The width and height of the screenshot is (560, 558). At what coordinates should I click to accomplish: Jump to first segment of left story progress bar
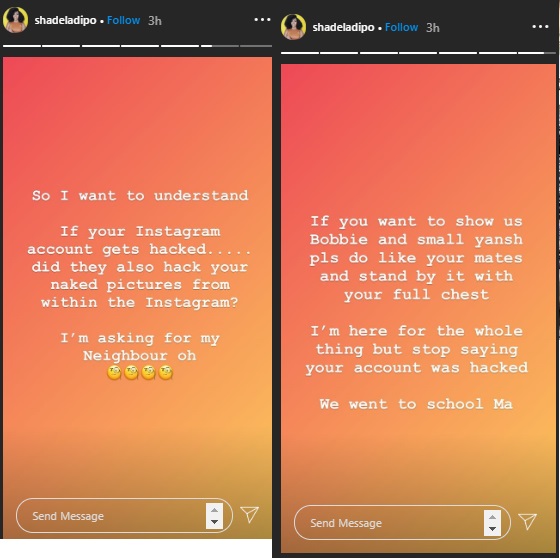pos(22,46)
